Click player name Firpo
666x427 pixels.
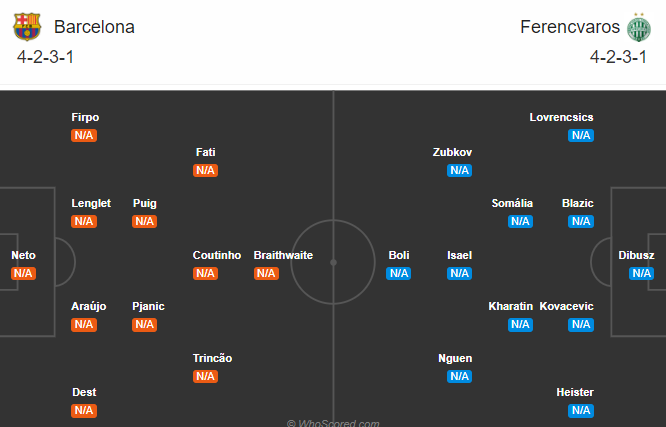point(85,118)
